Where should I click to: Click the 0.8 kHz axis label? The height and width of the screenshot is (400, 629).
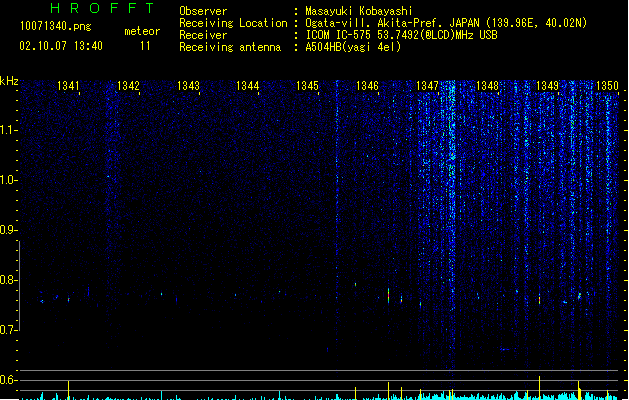[x=9, y=280]
